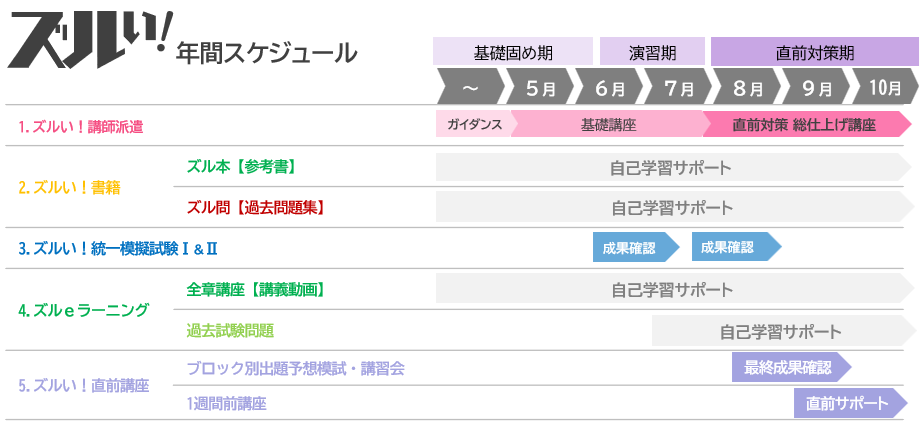Viewport: 924px width, 434px height.
Task: Click the 5月 month arrow
Action: tap(540, 88)
